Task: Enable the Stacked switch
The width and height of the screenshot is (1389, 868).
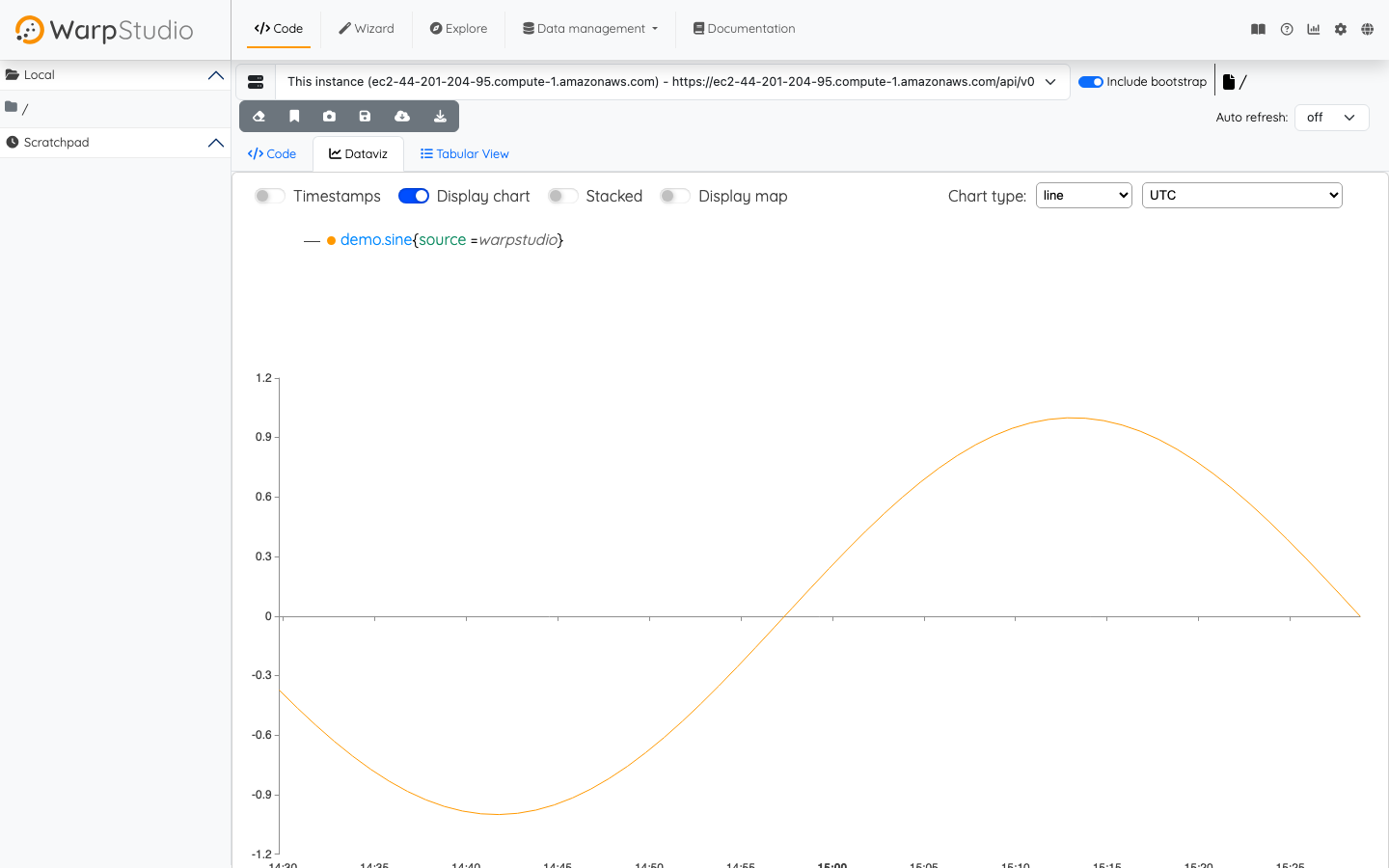Action: [x=563, y=196]
